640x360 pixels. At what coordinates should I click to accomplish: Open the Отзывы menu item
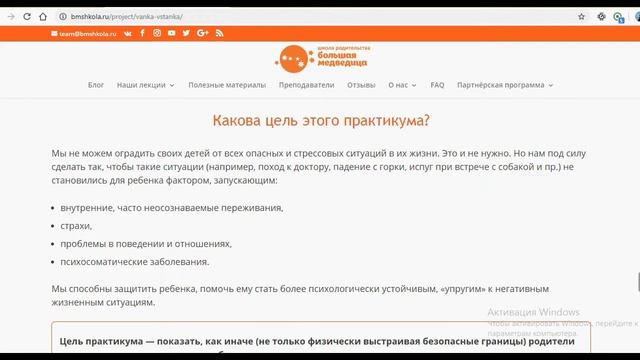pyautogui.click(x=361, y=85)
